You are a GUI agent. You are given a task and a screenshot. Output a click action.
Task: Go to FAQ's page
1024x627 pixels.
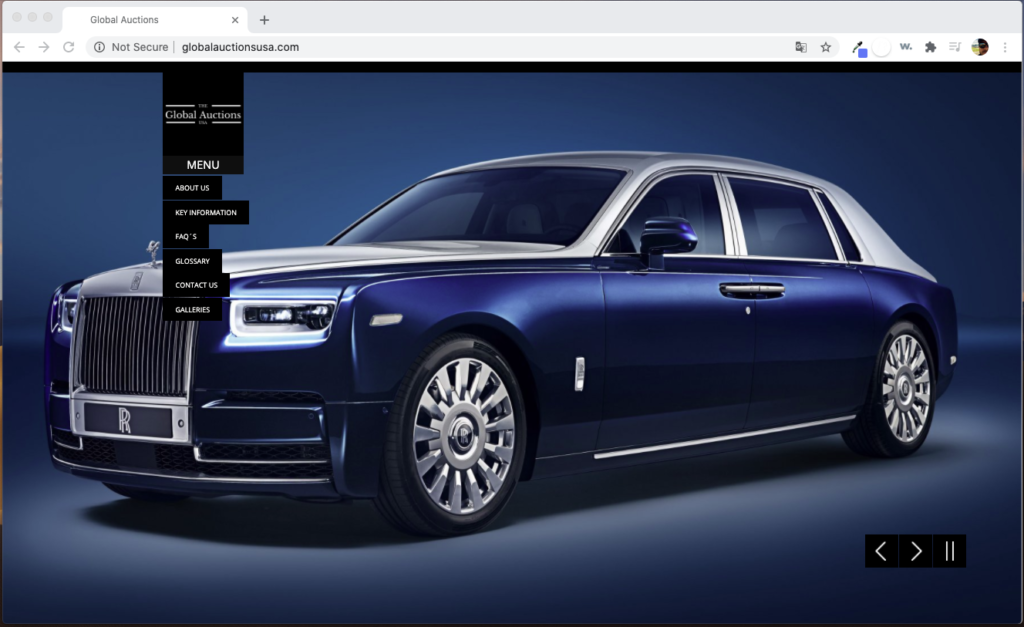(x=186, y=237)
